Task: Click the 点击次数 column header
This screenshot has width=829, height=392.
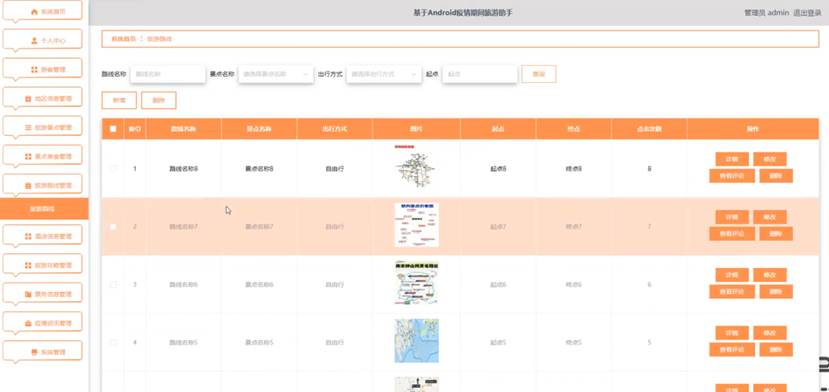Action: (x=649, y=129)
